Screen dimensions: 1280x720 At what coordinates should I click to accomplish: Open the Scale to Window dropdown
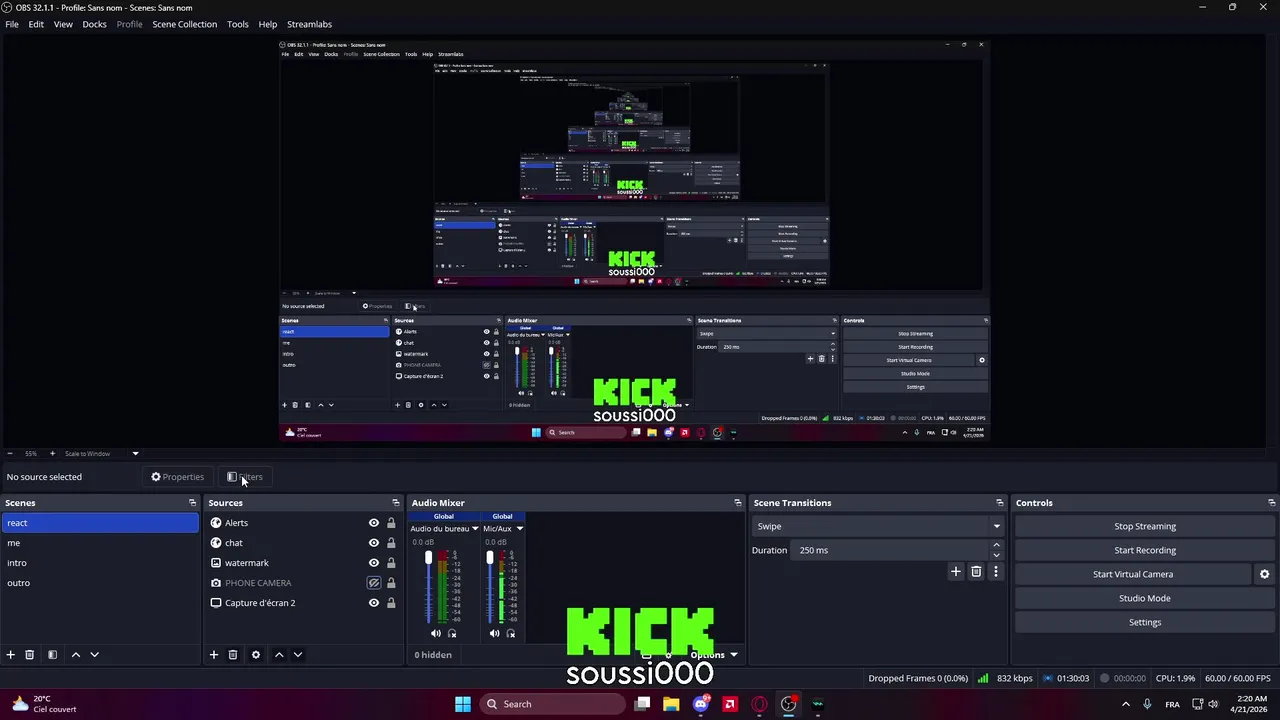point(101,454)
